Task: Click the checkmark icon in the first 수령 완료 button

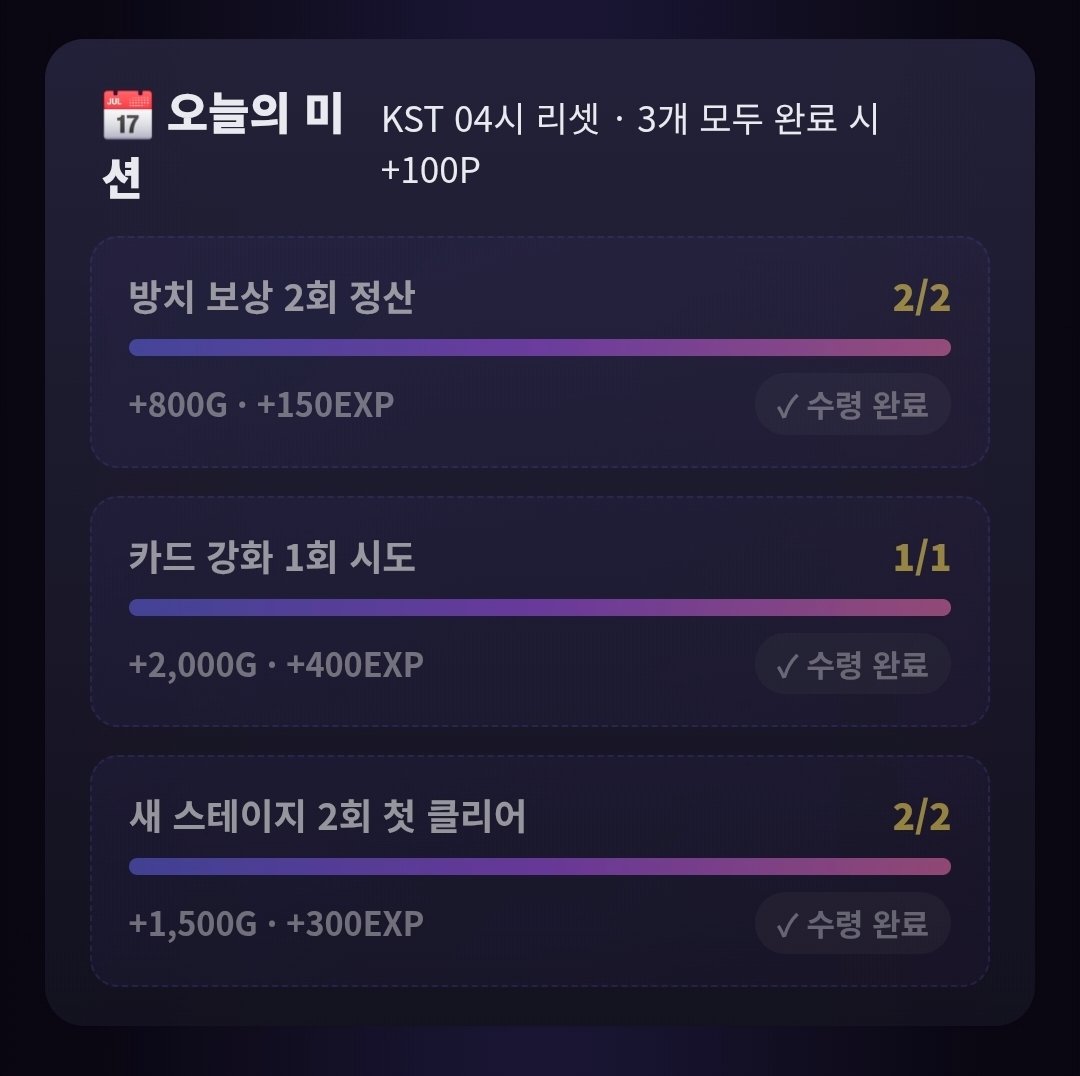Action: click(x=787, y=406)
